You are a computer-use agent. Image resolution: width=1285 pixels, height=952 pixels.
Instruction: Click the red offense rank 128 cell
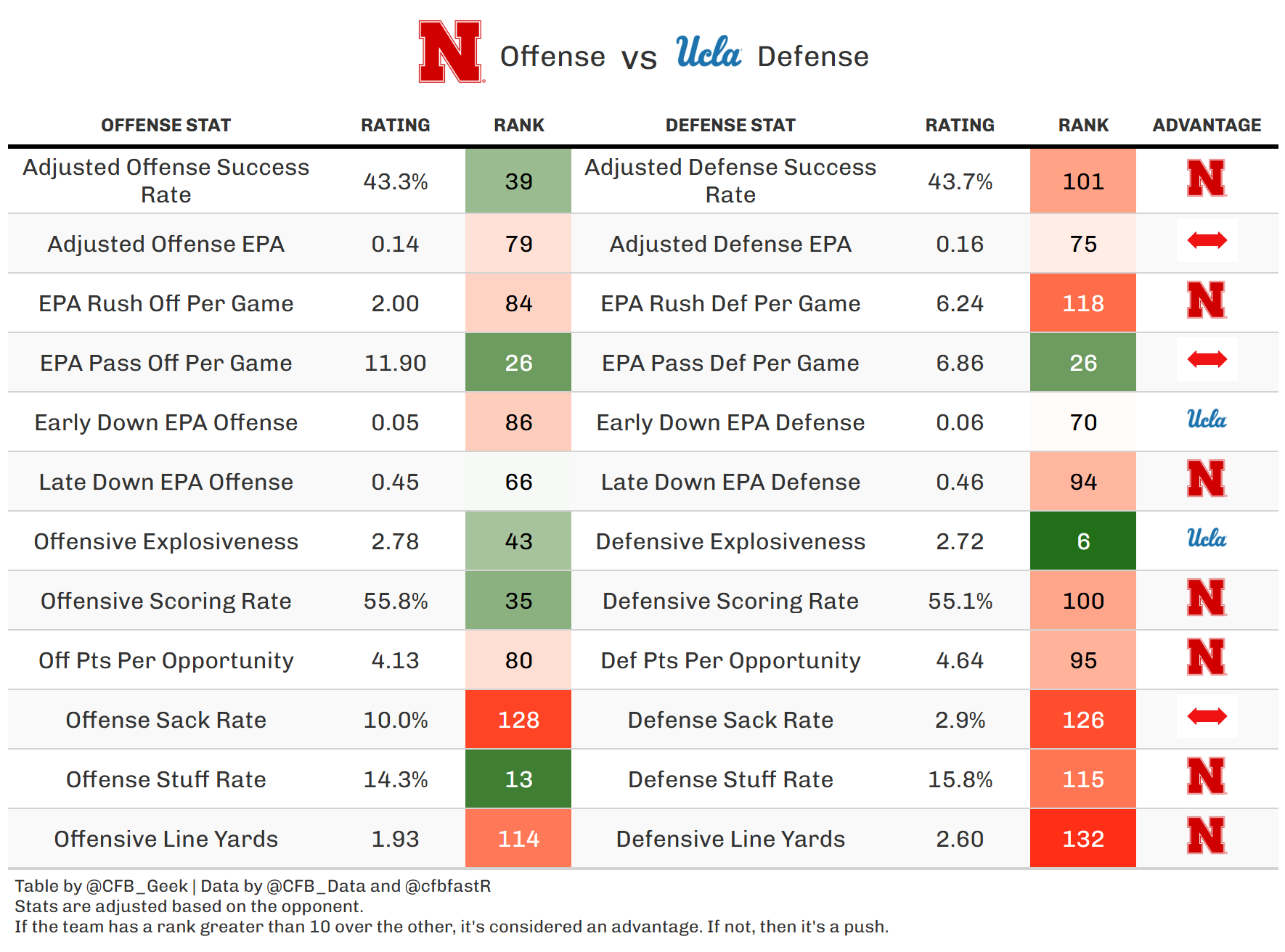click(x=518, y=720)
